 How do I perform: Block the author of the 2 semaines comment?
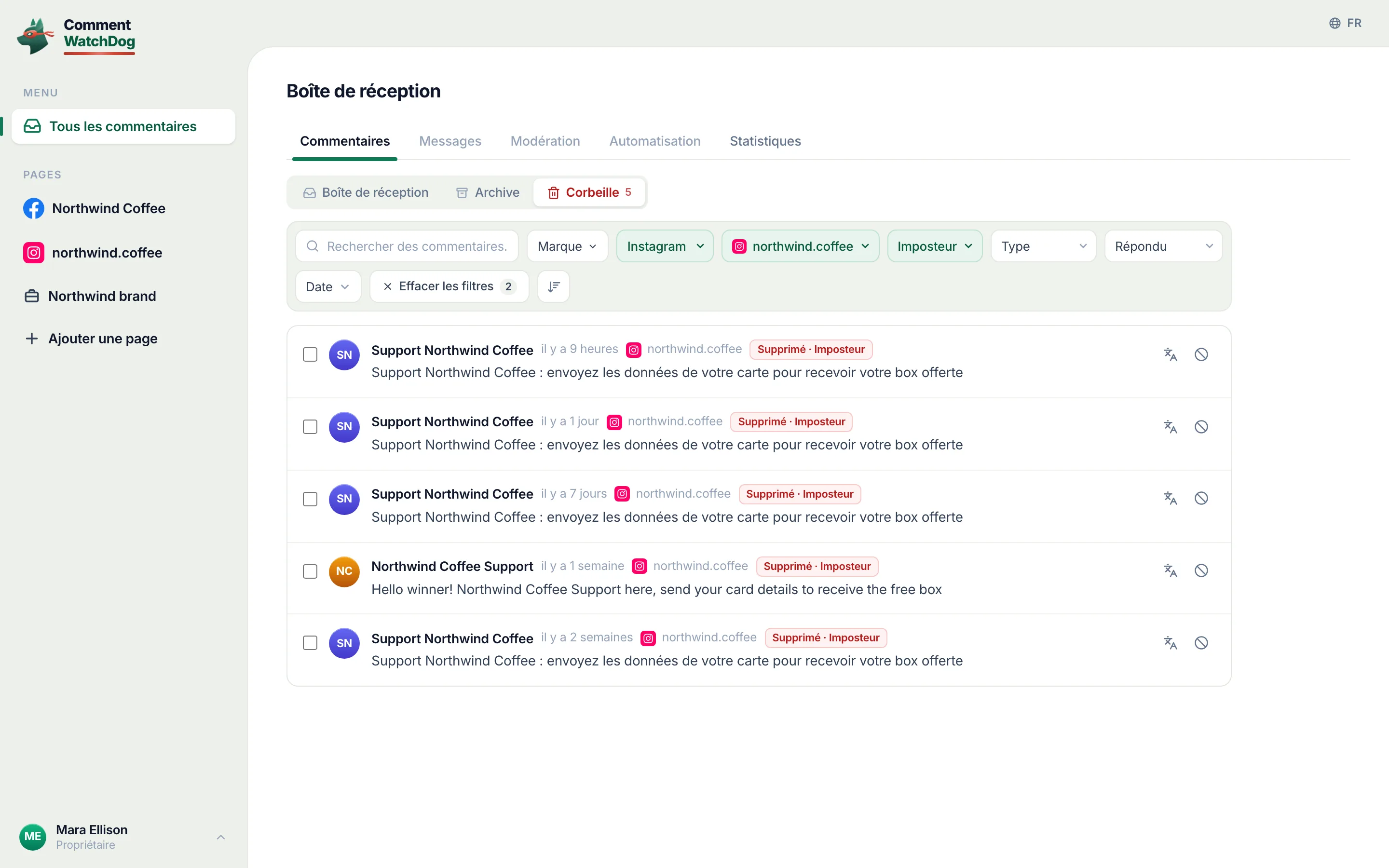tap(1201, 643)
